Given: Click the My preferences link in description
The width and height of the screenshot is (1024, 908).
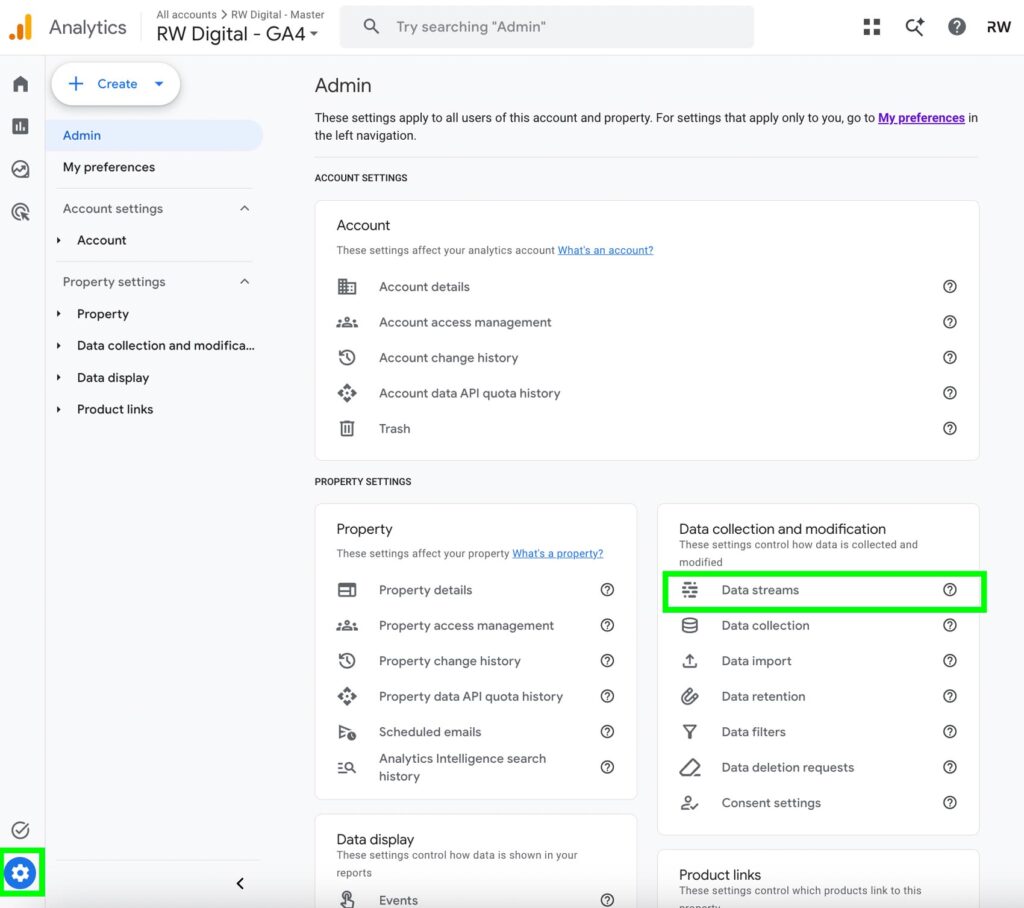Looking at the screenshot, I should pos(921,118).
